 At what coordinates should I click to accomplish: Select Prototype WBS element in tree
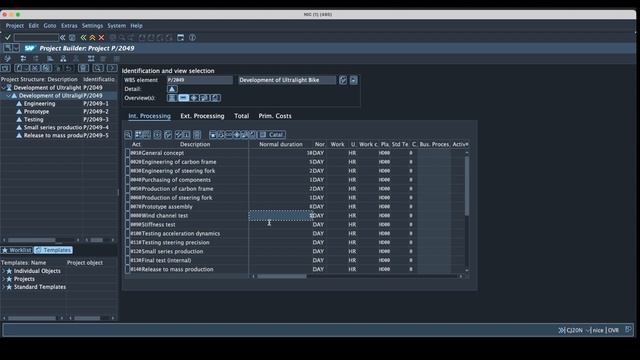pyautogui.click(x=36, y=112)
